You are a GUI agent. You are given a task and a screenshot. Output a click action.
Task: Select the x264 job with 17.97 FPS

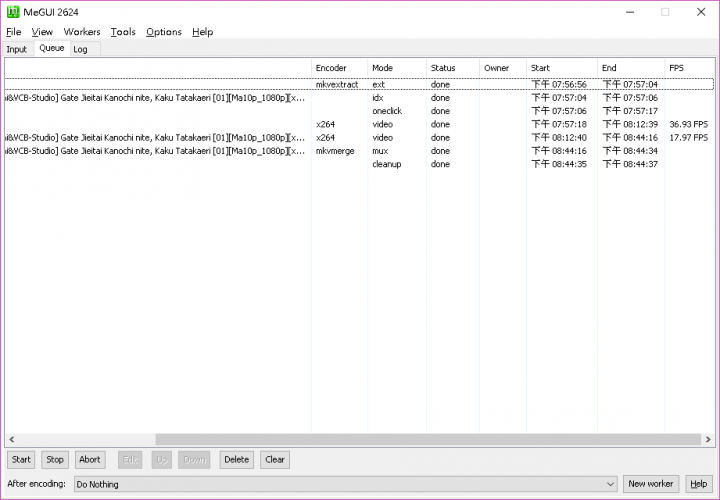tap(359, 138)
